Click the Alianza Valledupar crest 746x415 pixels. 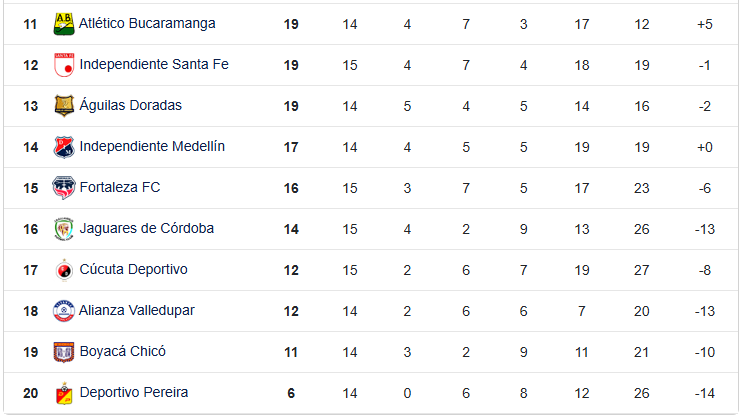64,311
